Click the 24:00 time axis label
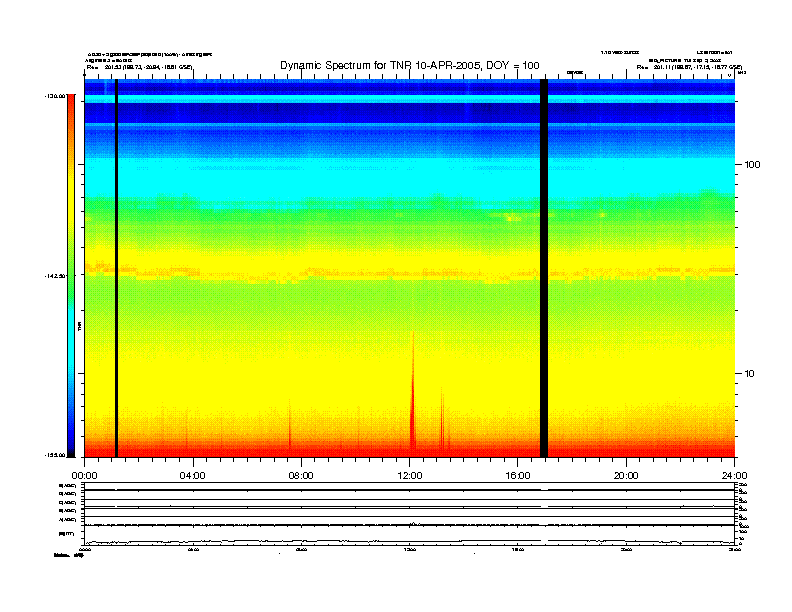Image resolution: width=792 pixels, height=612 pixels. coord(734,476)
